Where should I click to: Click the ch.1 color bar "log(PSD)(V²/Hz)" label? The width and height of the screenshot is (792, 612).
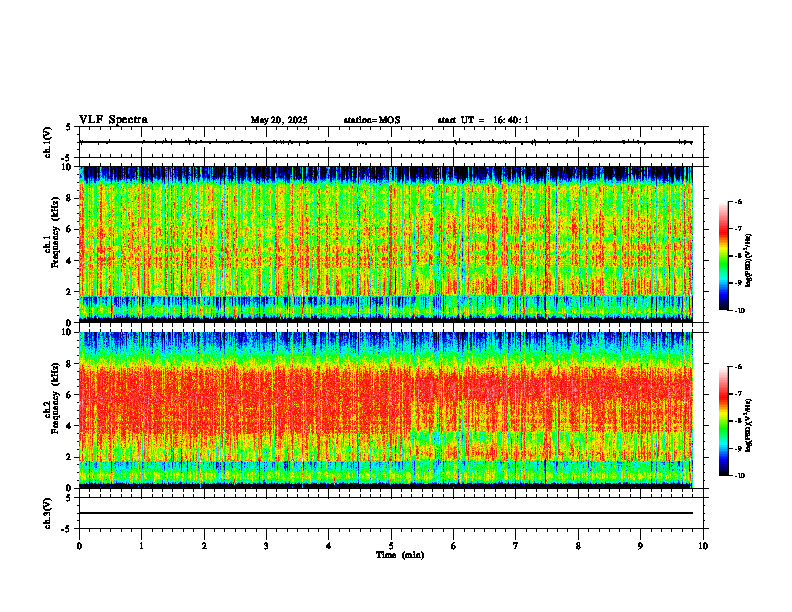pyautogui.click(x=749, y=261)
